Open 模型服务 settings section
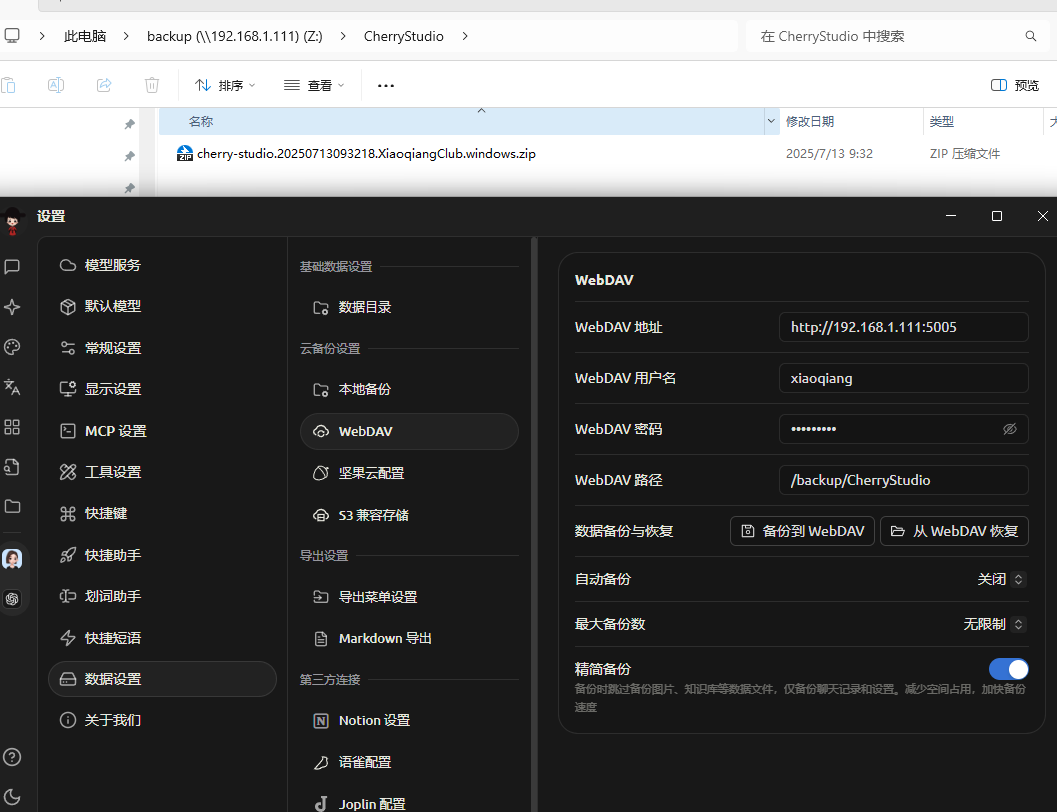 [162, 266]
